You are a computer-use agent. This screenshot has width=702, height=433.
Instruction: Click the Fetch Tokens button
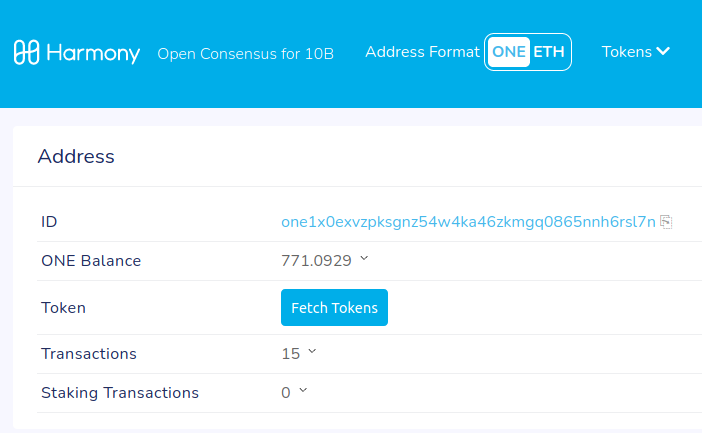(334, 308)
